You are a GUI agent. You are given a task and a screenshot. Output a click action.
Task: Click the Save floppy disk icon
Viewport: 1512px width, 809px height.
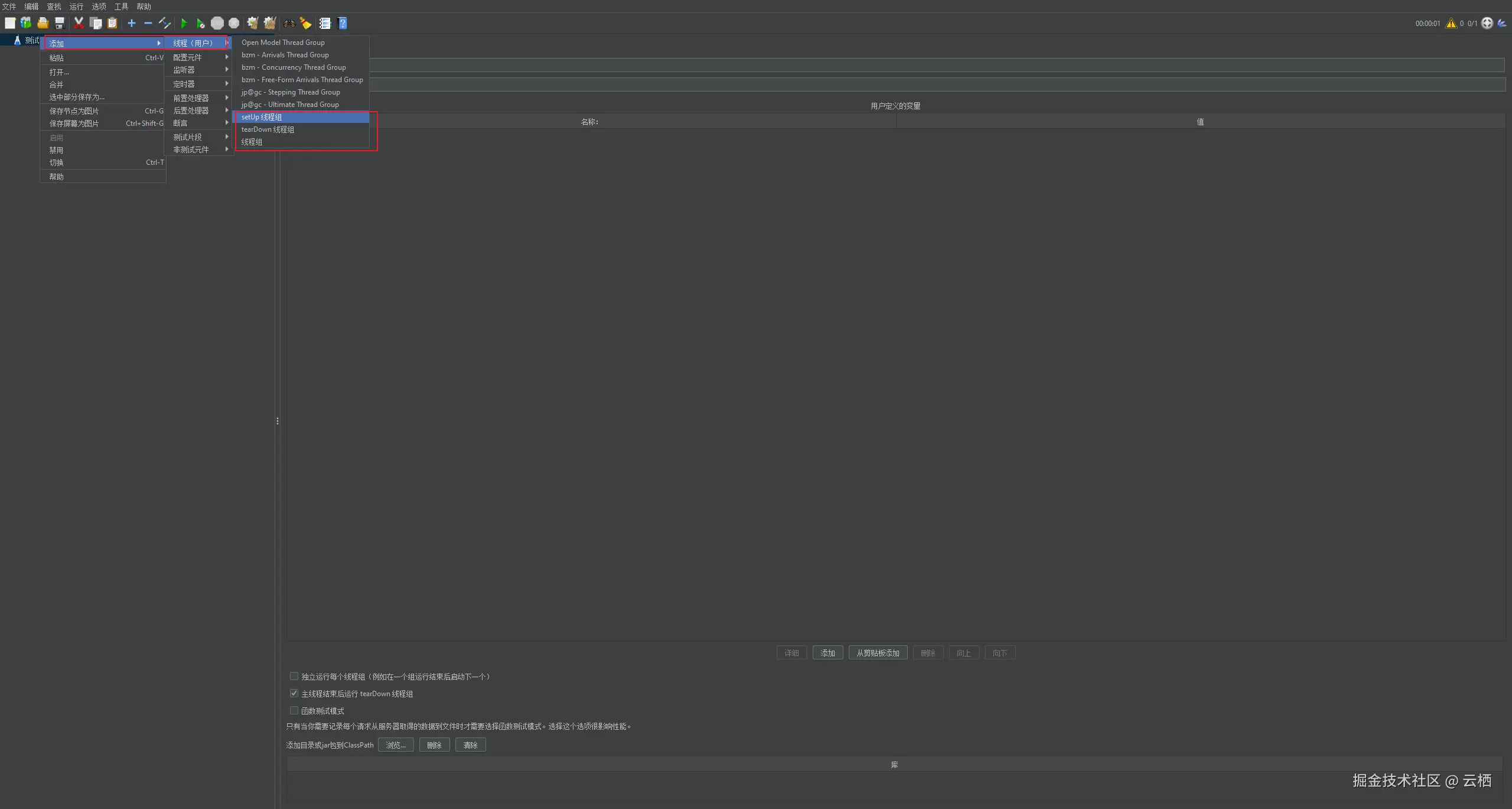[60, 24]
